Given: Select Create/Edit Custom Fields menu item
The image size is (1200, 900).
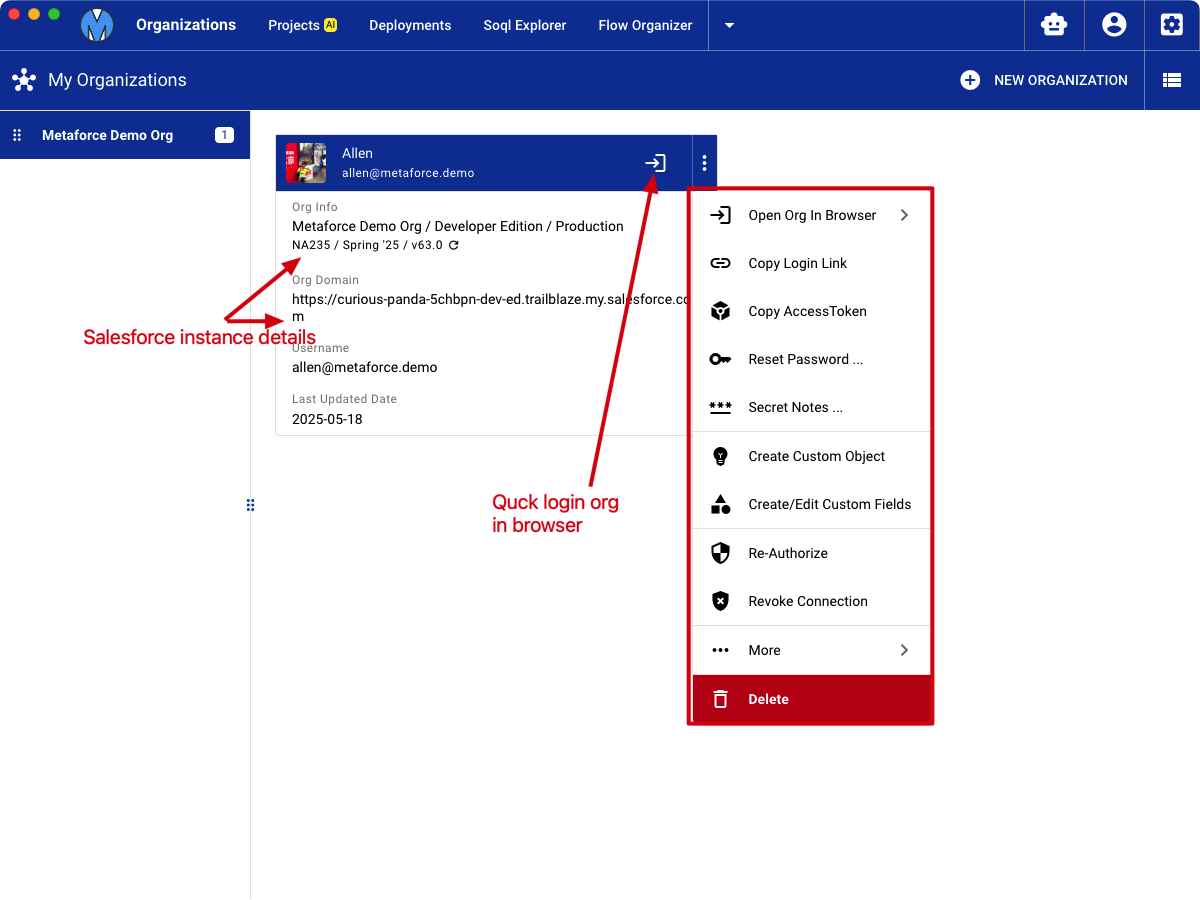Looking at the screenshot, I should [x=812, y=504].
